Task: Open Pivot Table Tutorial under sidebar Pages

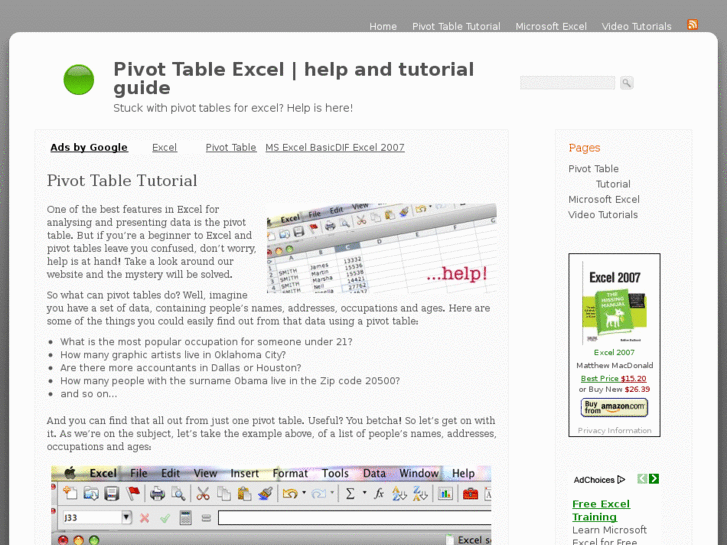Action: pyautogui.click(x=599, y=176)
